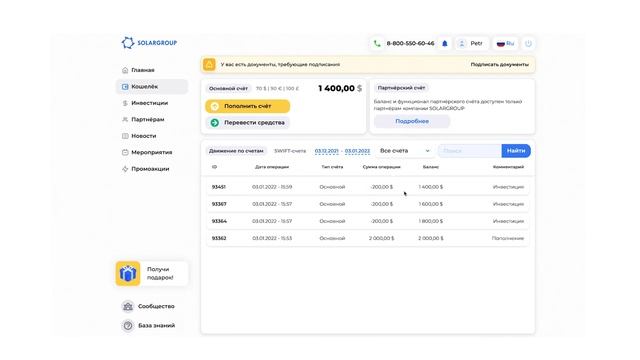Click the Партнёрский счёт label
This screenshot has height=360, width=640.
401,88
